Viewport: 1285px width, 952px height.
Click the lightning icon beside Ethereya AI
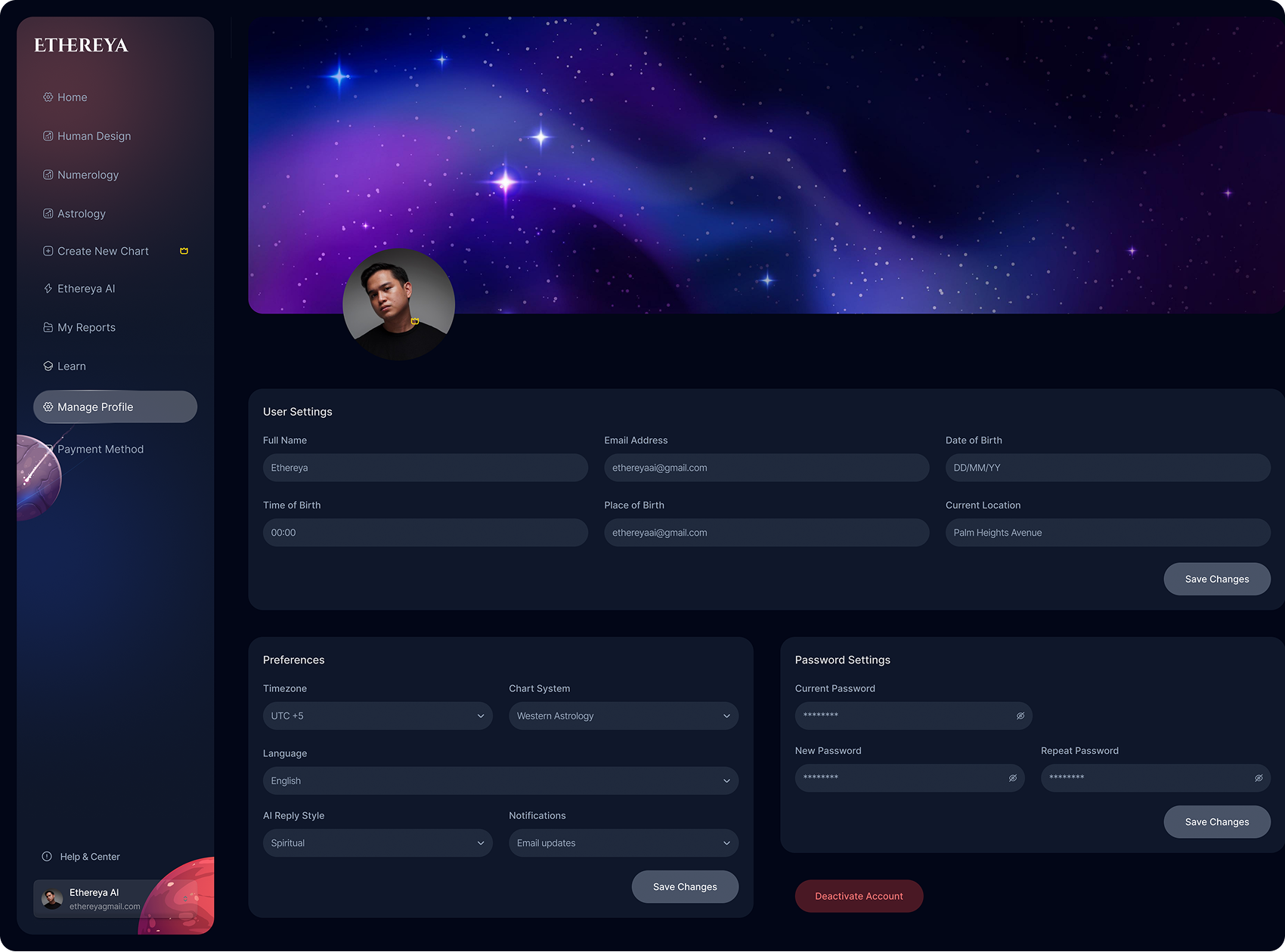(x=48, y=289)
